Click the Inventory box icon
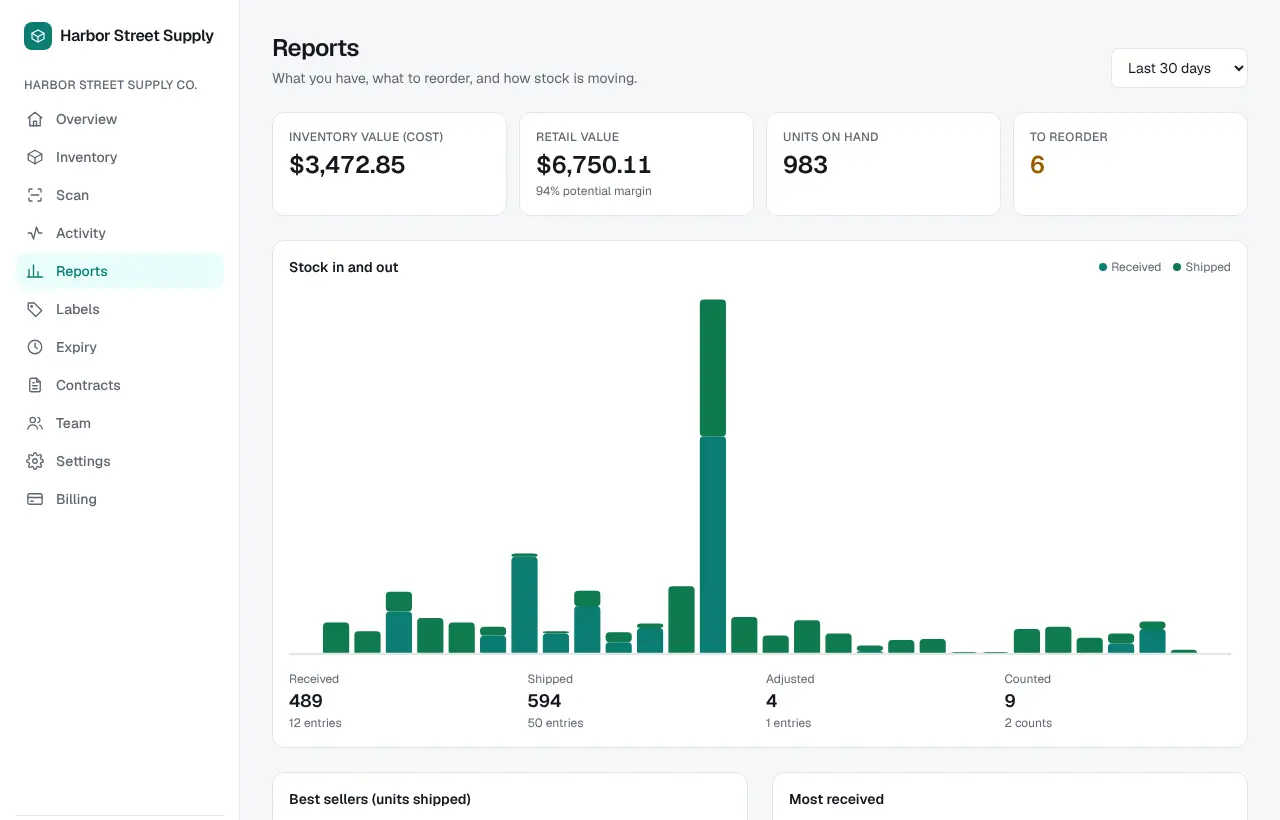This screenshot has height=820, width=1280. (x=35, y=157)
